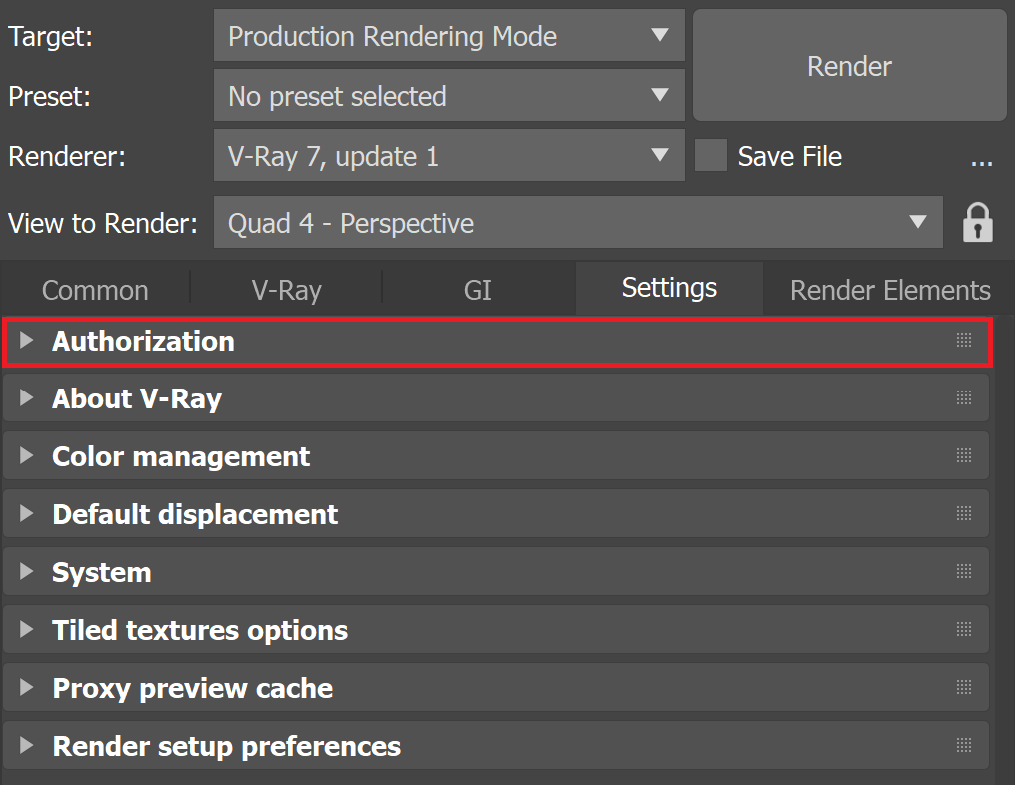Click the Render button
Image resolution: width=1015 pixels, height=785 pixels.
point(849,65)
